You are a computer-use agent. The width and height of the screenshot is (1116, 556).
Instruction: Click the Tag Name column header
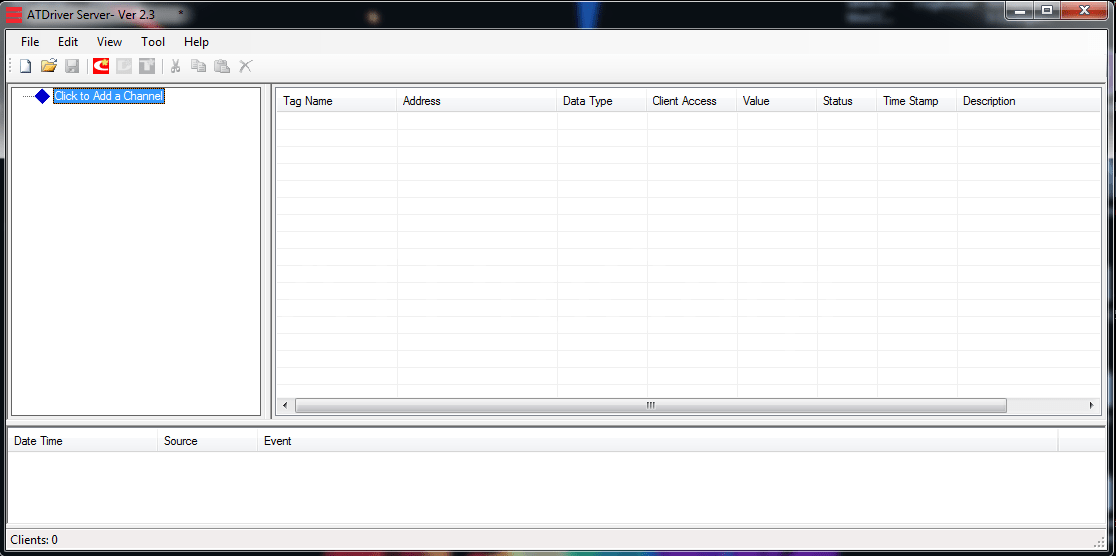(x=337, y=101)
